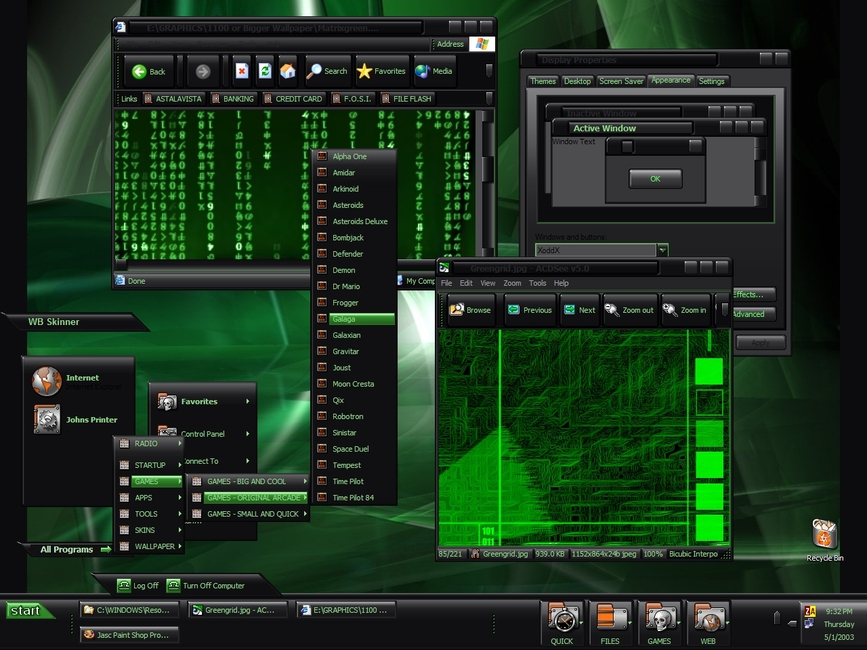The height and width of the screenshot is (650, 867).
Task: Switch to the Desktop tab
Action: tap(577, 81)
